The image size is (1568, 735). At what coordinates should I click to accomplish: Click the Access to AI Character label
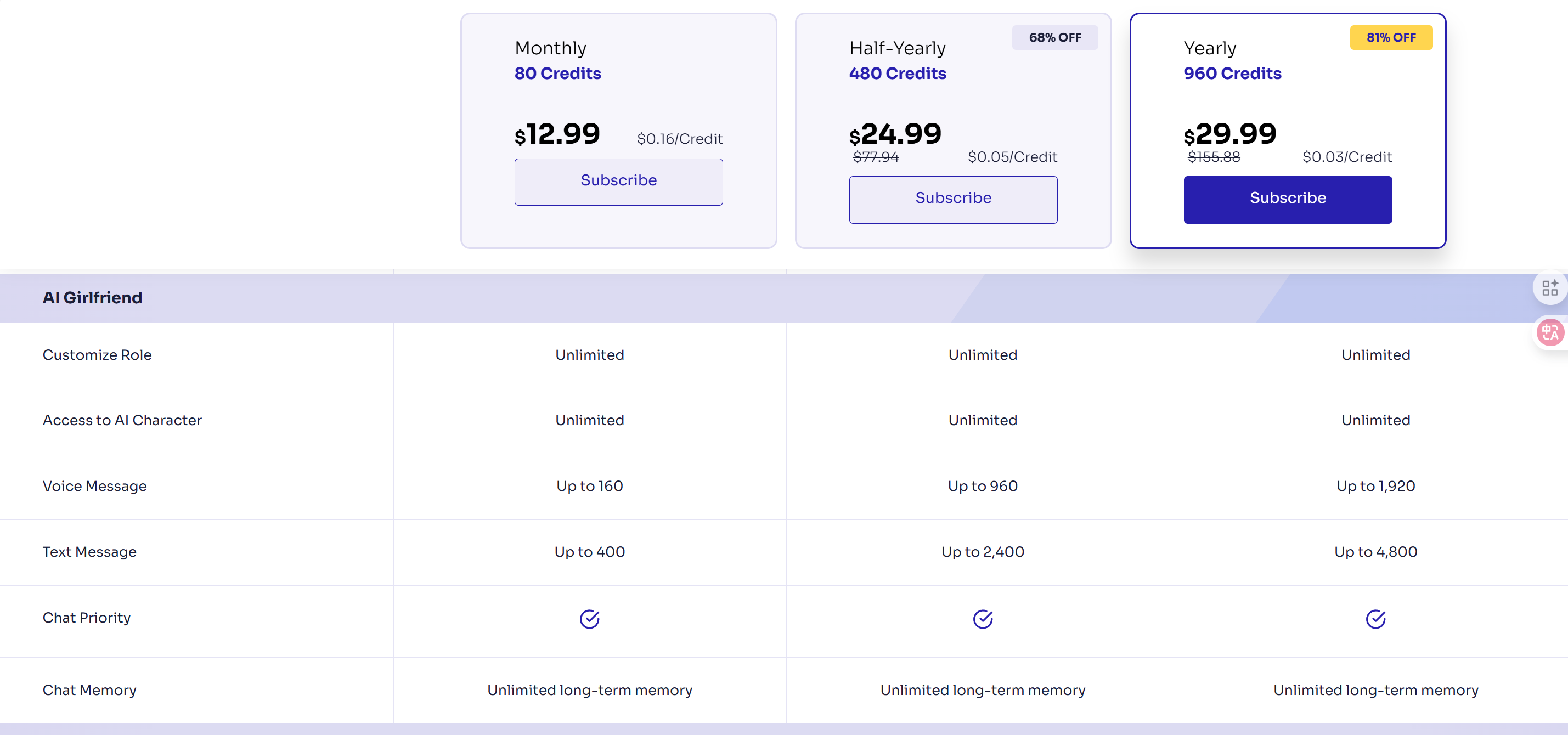[122, 421]
